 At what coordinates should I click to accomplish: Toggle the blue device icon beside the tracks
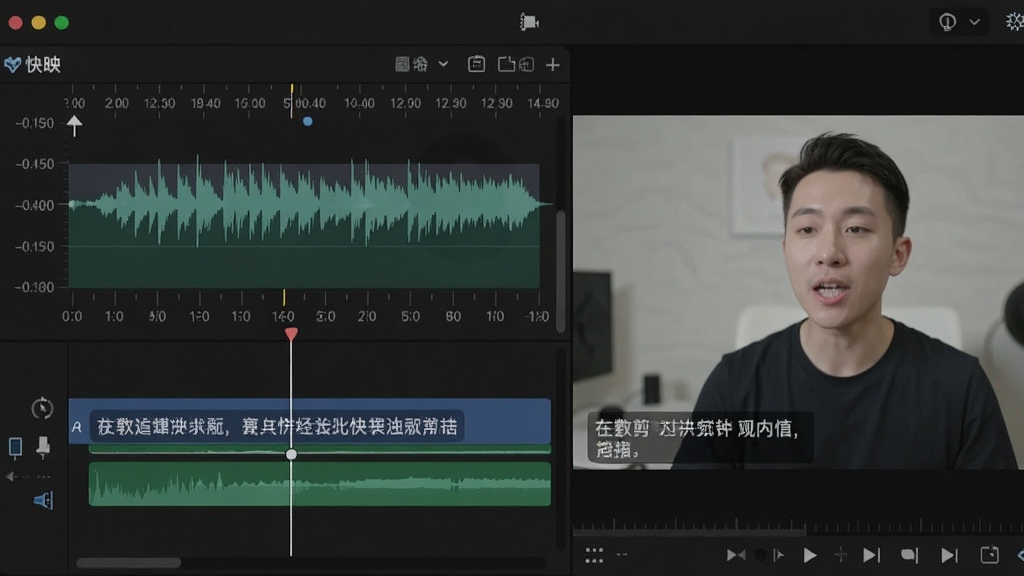16,447
